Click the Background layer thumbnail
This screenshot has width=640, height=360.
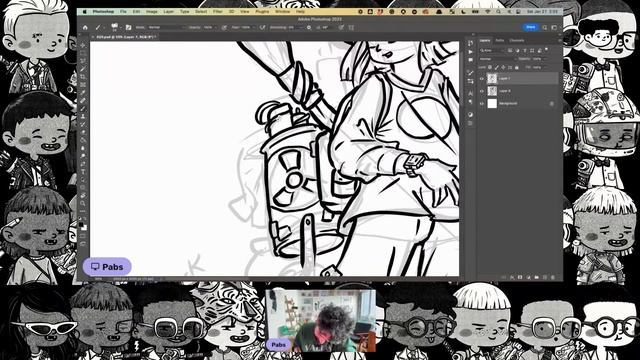tap(492, 103)
